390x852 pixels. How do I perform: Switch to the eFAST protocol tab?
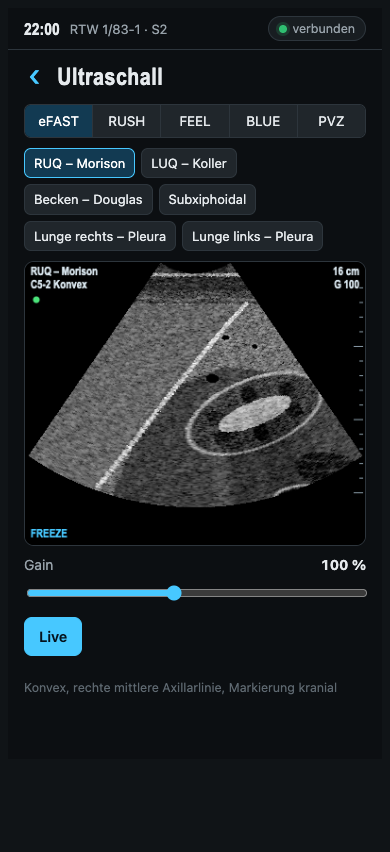click(59, 121)
